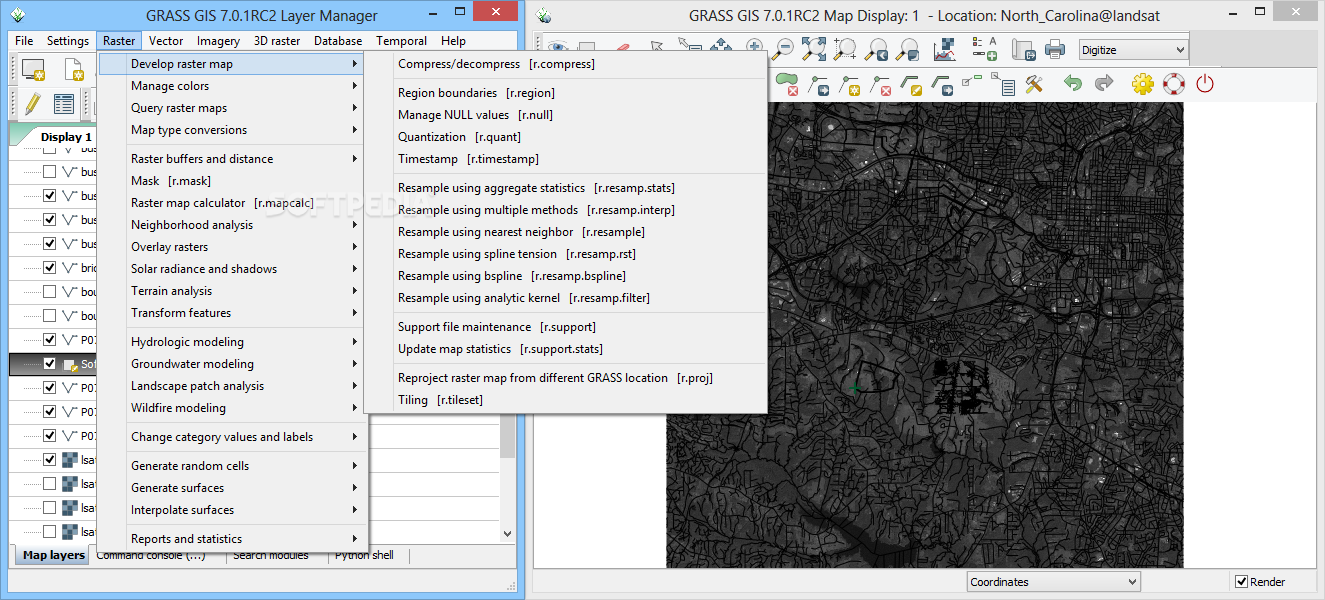The image size is (1325, 600).
Task: Choose Region boundaries [r.region]
Action: [x=566, y=93]
